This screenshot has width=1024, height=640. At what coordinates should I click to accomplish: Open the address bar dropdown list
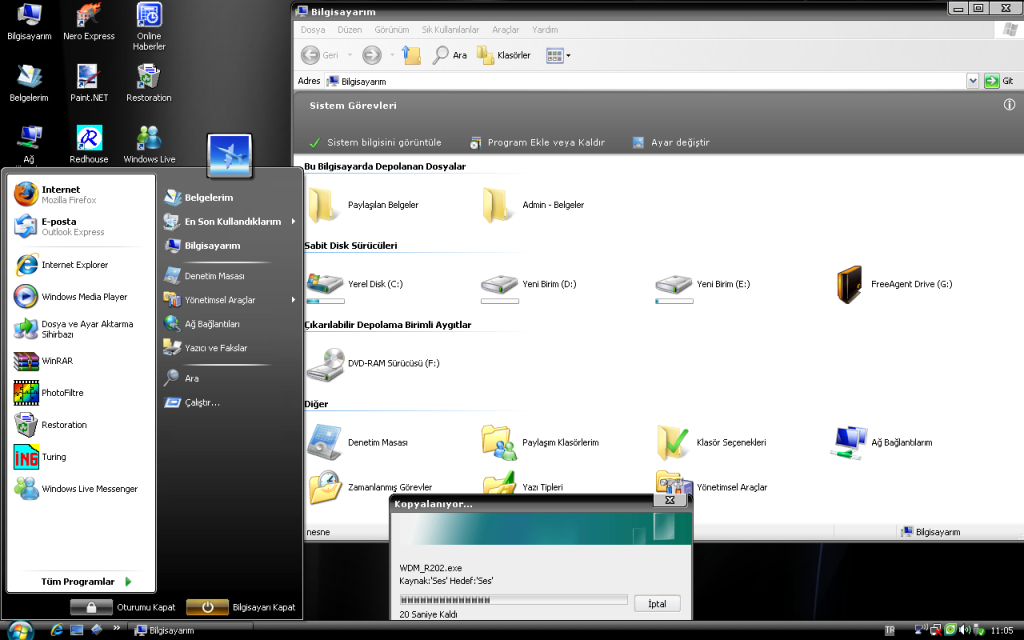pyautogui.click(x=974, y=81)
